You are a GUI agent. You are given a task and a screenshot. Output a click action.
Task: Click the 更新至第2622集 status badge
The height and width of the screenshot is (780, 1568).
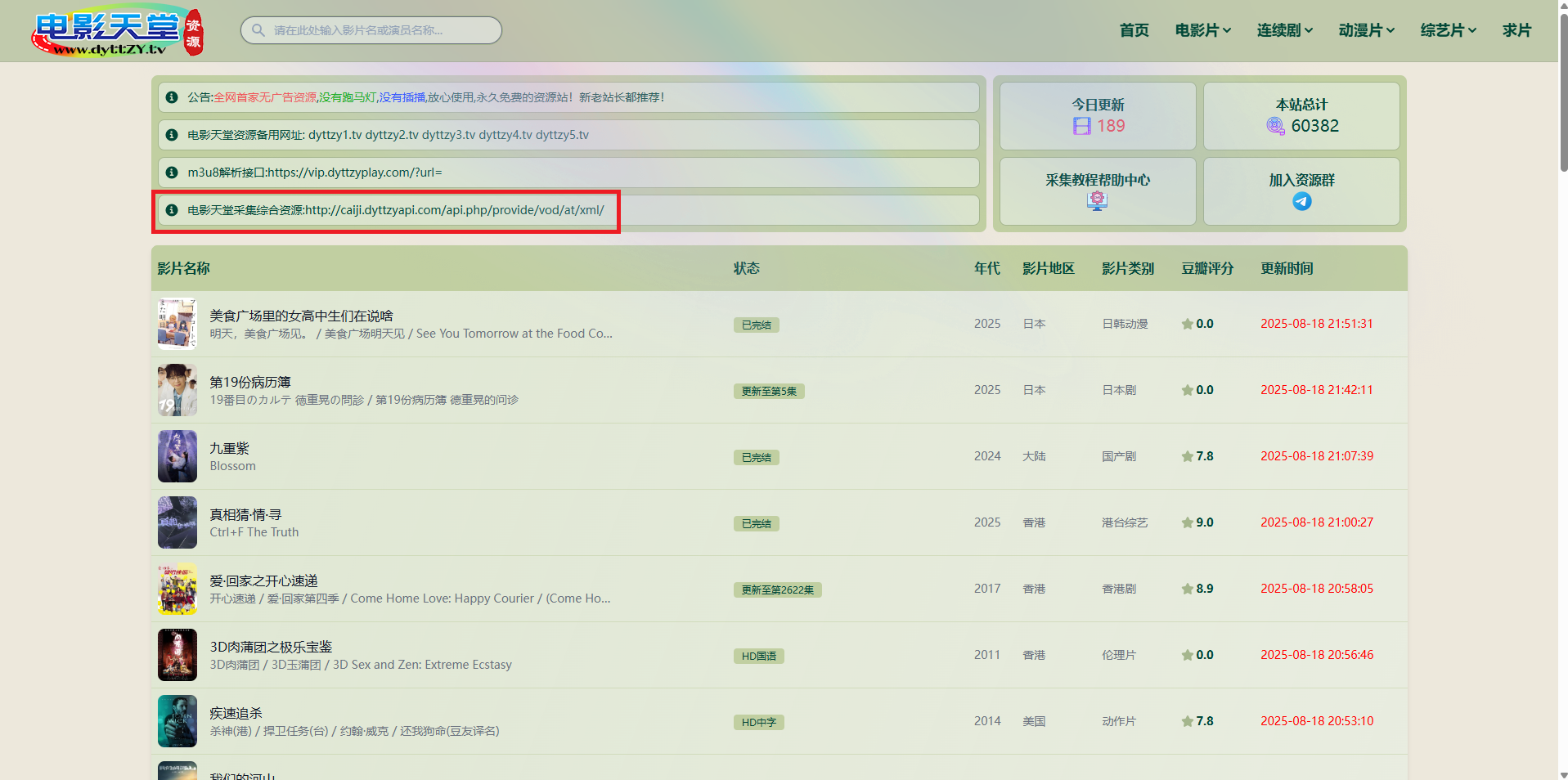pyautogui.click(x=777, y=589)
